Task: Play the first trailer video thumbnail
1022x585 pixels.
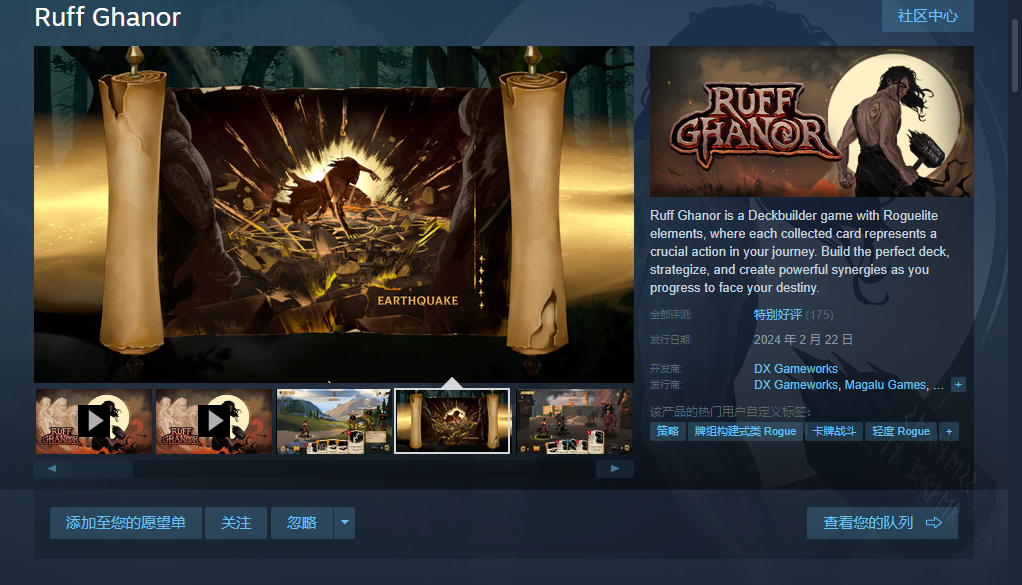Action: click(x=94, y=421)
